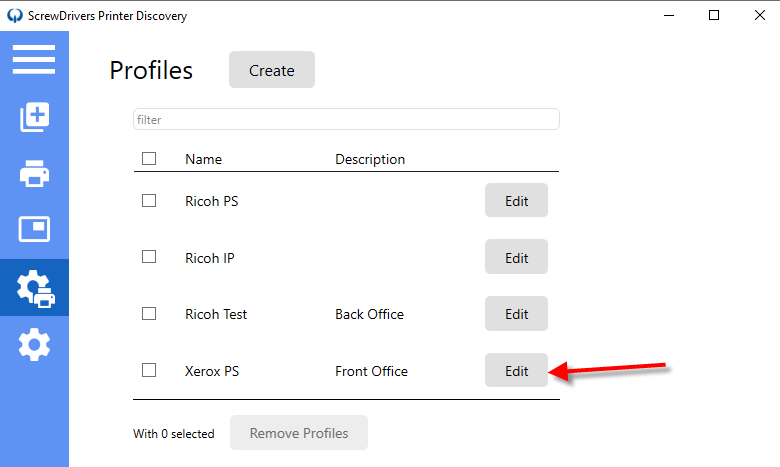Image resolution: width=780 pixels, height=467 pixels.
Task: Click the add/duplicate plus sidebar icon
Action: click(x=34, y=117)
